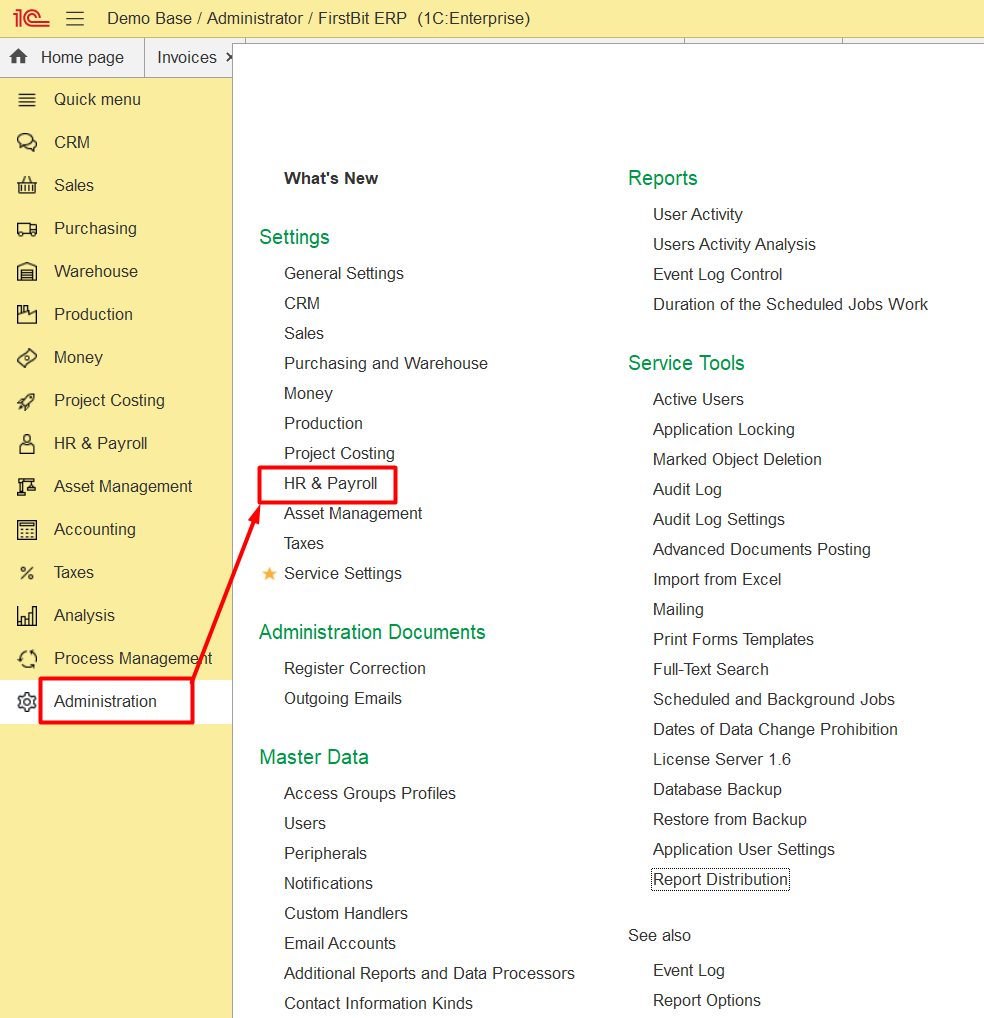The height and width of the screenshot is (1018, 984).
Task: Open the Quick menu section
Action: tap(97, 99)
